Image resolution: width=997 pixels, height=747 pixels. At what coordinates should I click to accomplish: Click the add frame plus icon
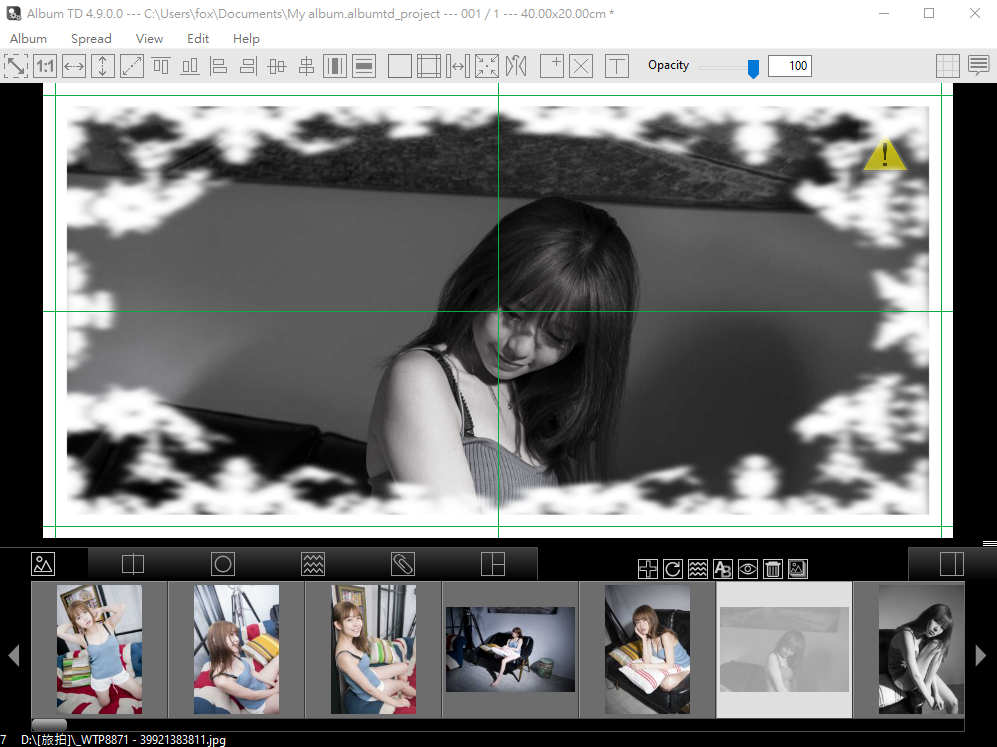552,67
